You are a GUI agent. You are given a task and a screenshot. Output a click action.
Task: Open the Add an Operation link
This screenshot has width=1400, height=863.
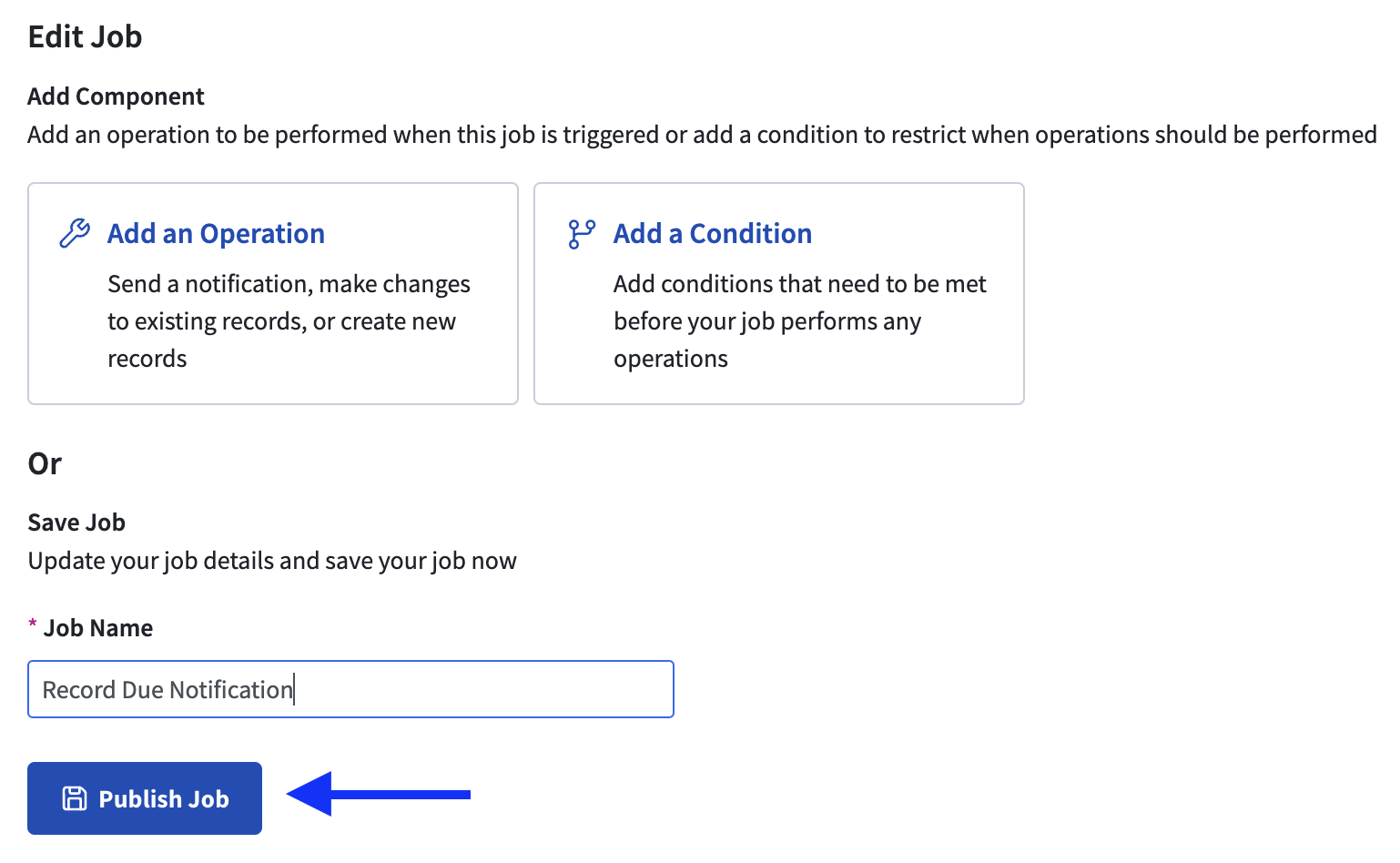(x=216, y=234)
